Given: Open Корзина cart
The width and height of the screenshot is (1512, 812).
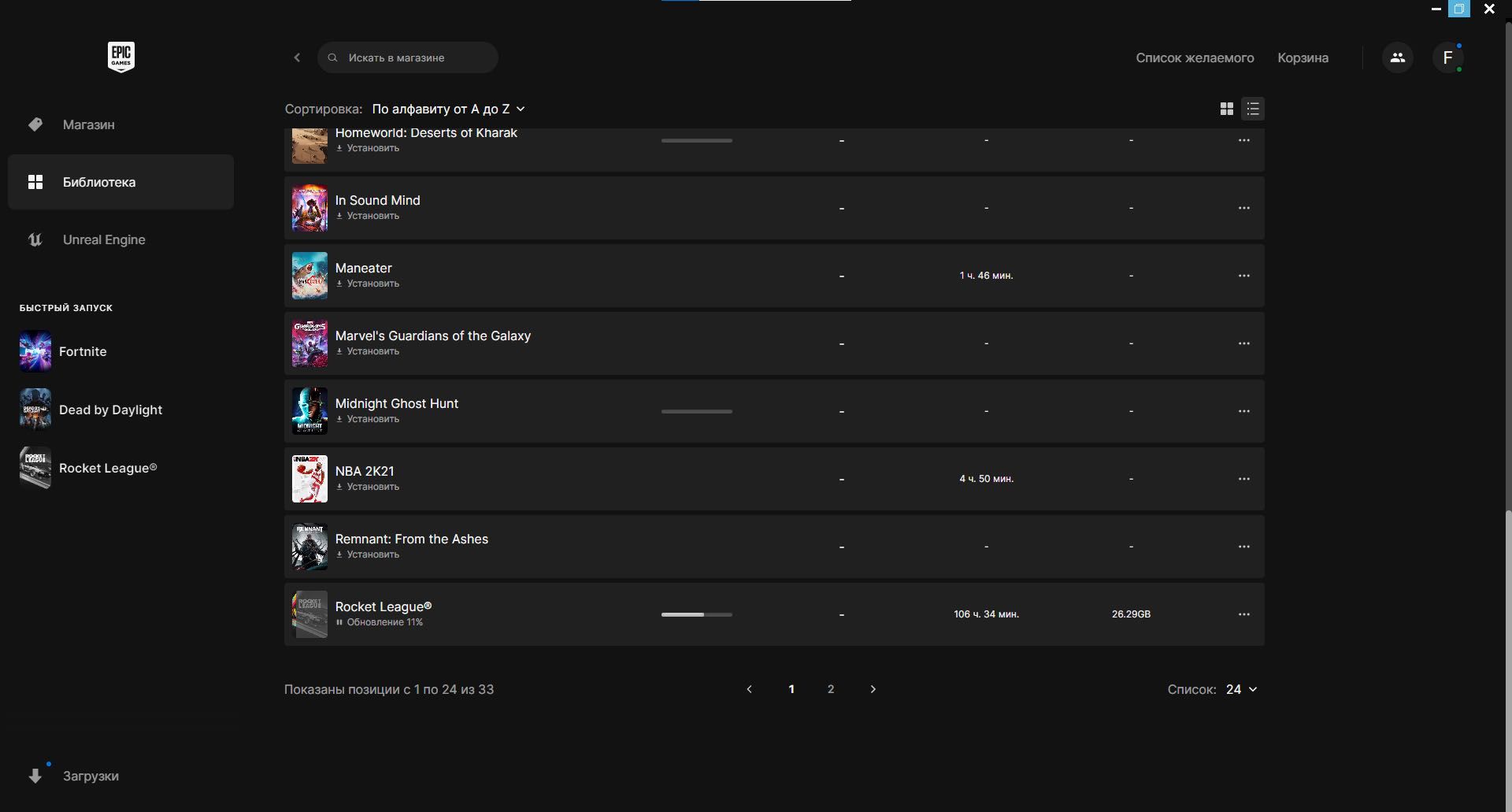Looking at the screenshot, I should 1303,57.
